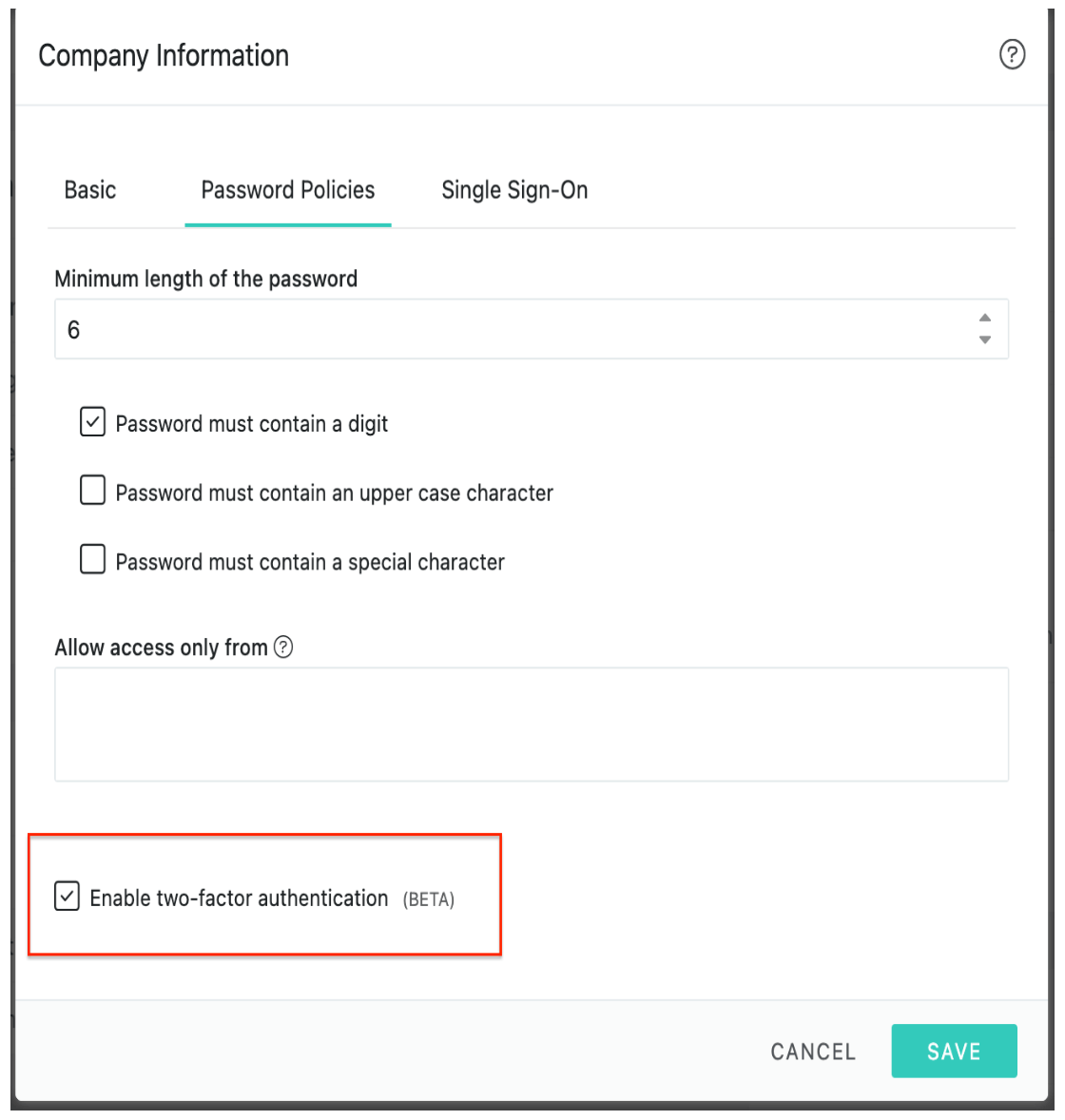The image size is (1065, 1120).
Task: Uncheck the Password must contain a digit checkbox
Action: [93, 422]
